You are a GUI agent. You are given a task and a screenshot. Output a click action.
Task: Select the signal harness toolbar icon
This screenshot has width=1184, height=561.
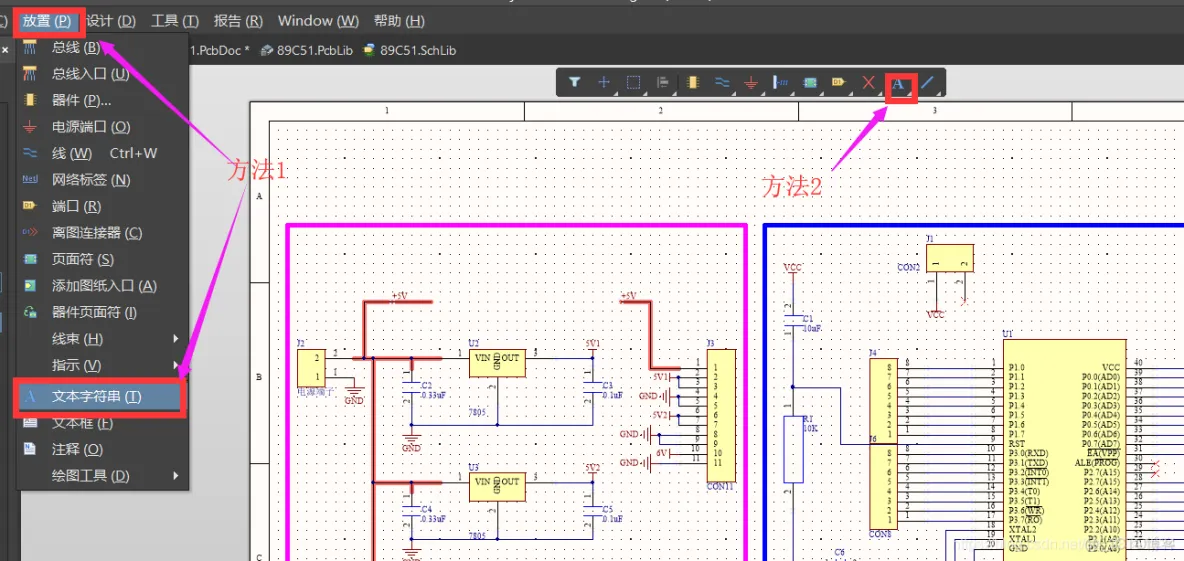[780, 82]
